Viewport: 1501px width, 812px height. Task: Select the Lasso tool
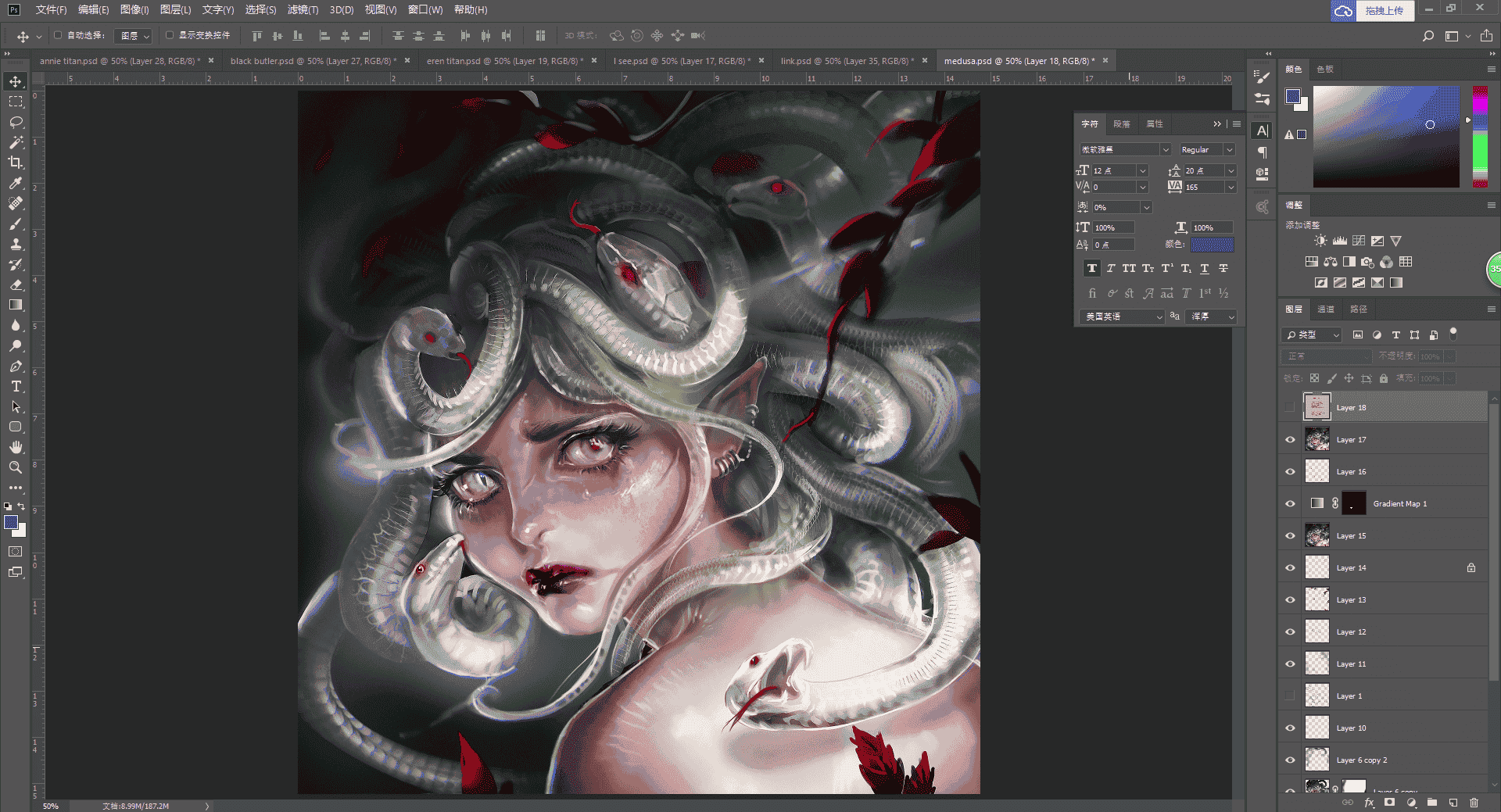[16, 122]
